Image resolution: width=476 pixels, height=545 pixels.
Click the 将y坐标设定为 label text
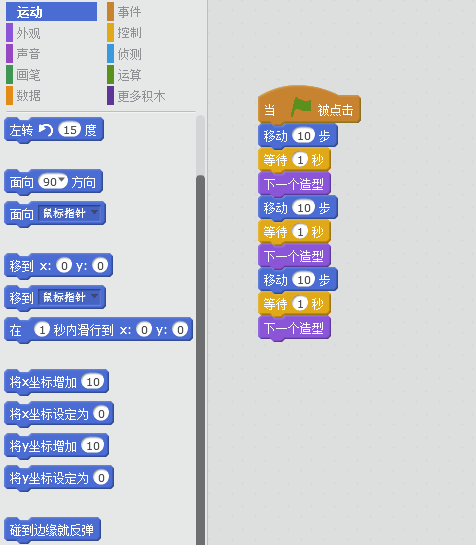(x=49, y=478)
